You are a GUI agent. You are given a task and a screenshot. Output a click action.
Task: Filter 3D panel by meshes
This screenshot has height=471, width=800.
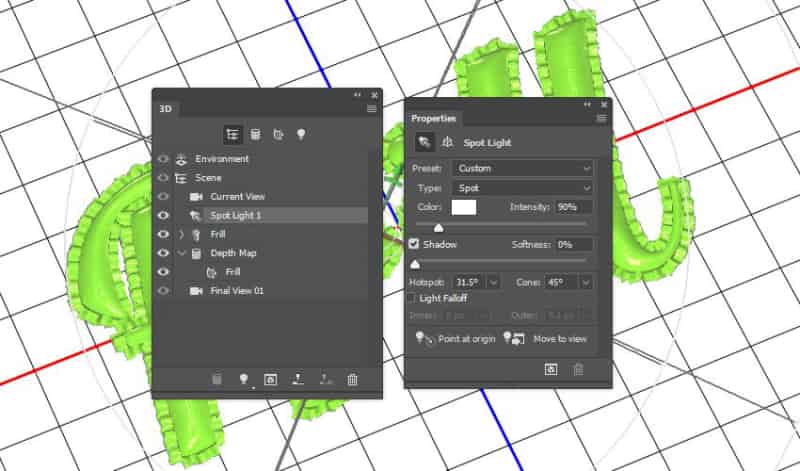click(x=255, y=135)
